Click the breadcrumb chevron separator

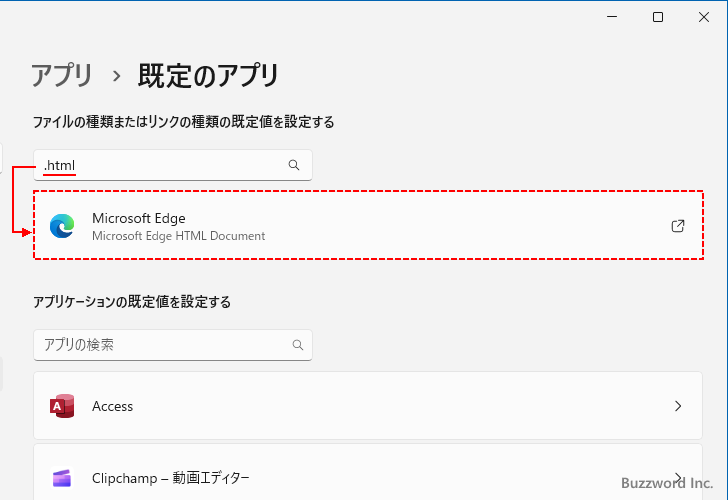(x=117, y=76)
